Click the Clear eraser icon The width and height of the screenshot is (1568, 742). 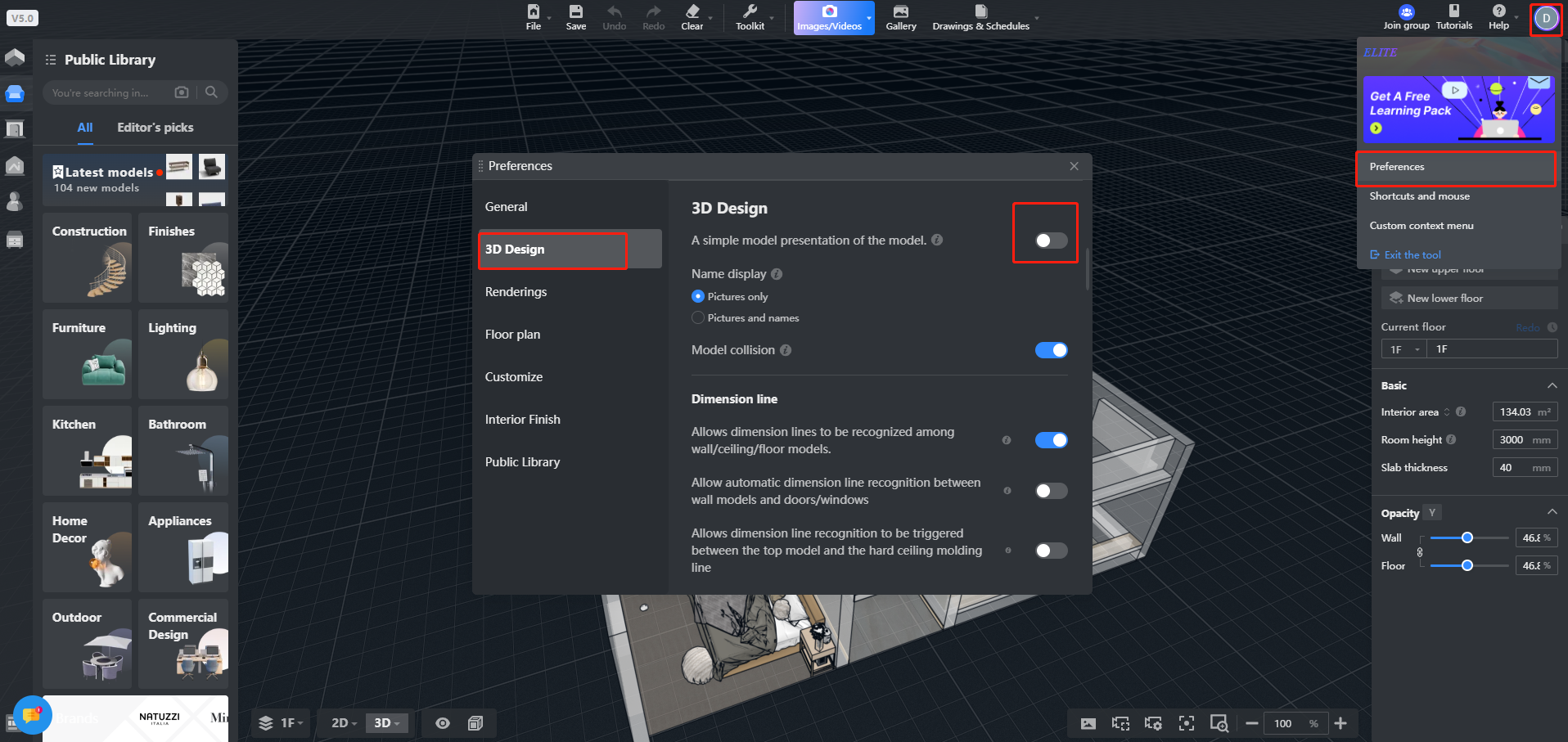[692, 11]
